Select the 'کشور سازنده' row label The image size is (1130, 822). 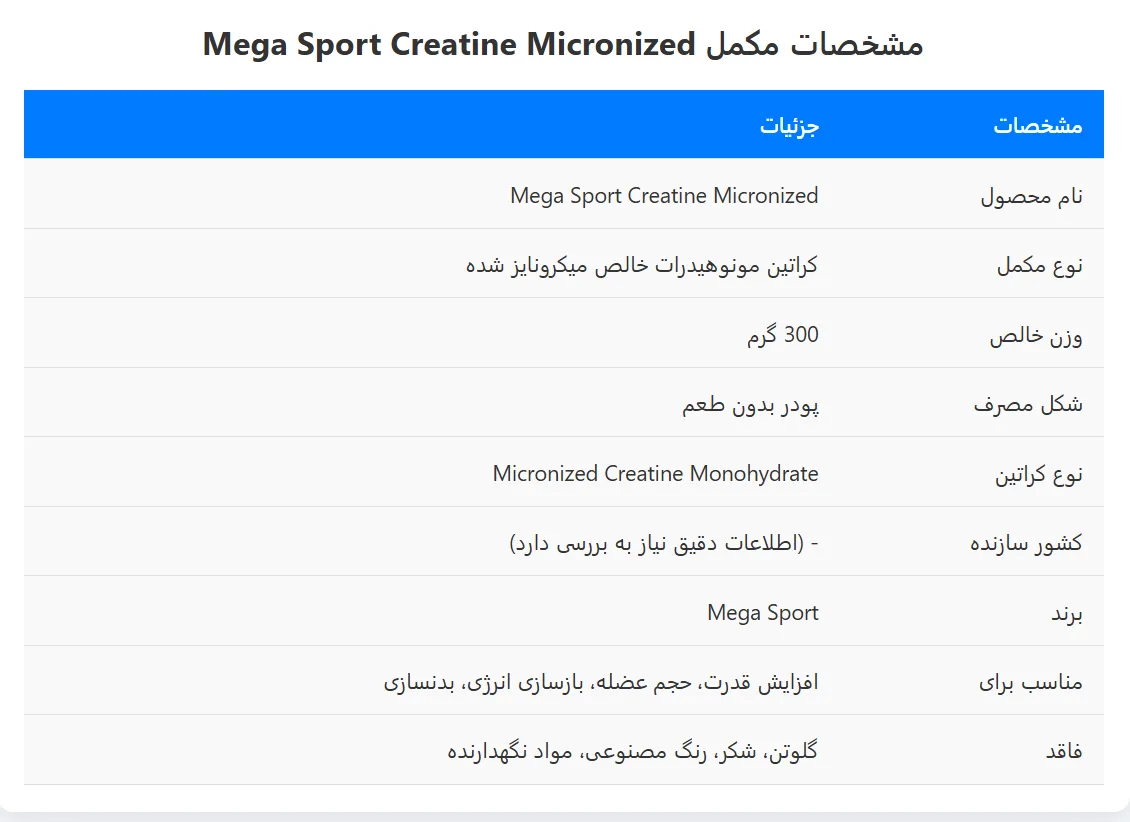1026,543
